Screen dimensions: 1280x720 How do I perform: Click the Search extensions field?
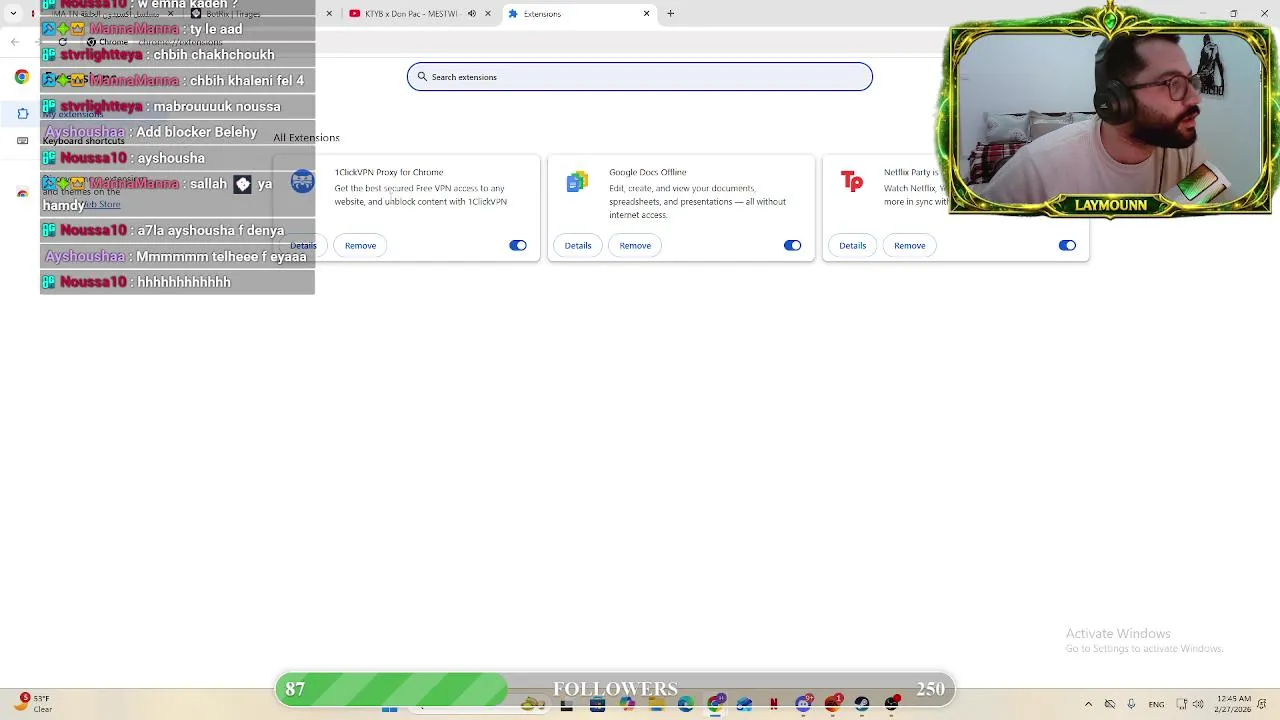click(640, 77)
